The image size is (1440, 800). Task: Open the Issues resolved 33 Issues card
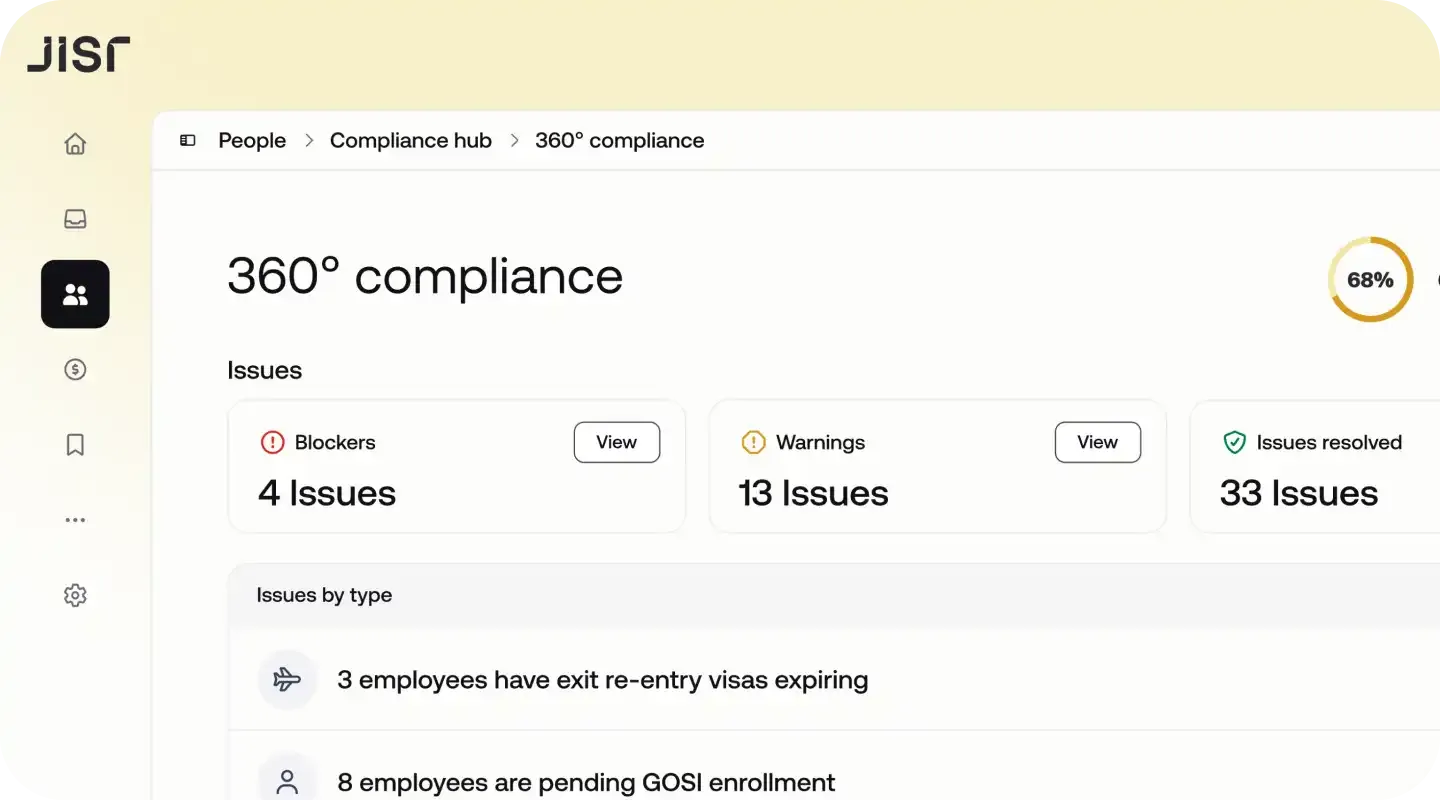tap(1315, 466)
